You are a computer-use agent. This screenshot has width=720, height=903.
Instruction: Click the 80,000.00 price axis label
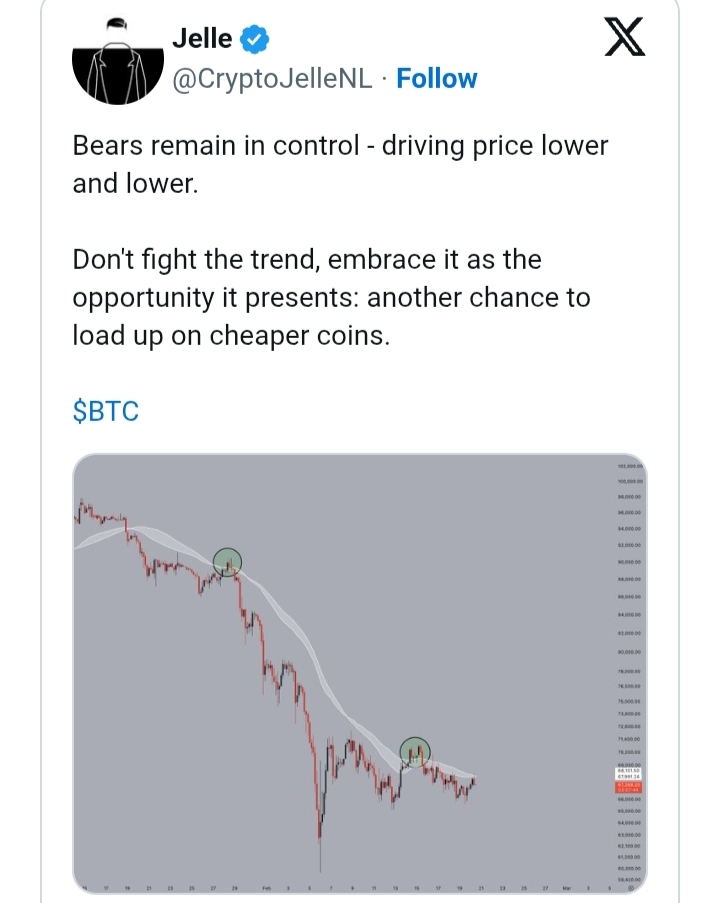(x=630, y=652)
